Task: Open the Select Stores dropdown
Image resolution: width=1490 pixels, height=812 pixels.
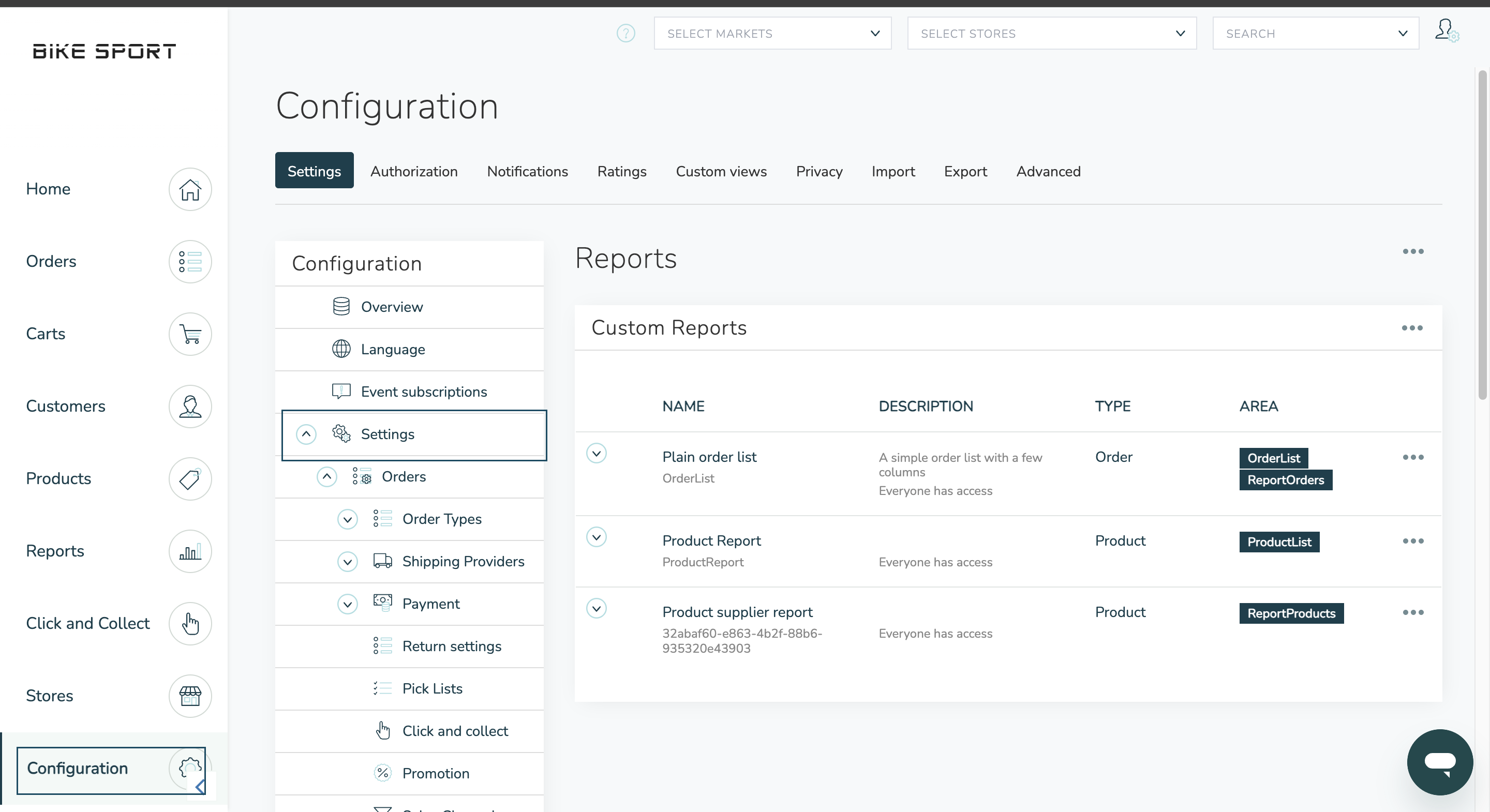Action: click(1051, 34)
